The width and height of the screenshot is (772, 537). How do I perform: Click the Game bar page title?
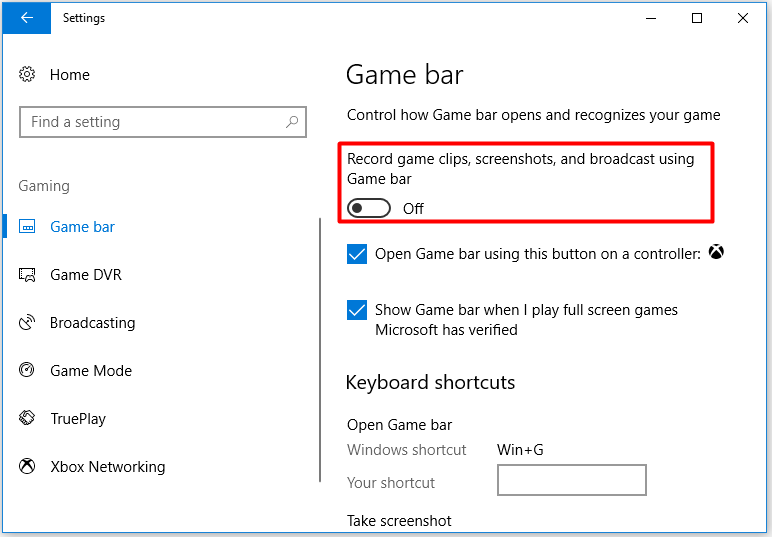405,75
